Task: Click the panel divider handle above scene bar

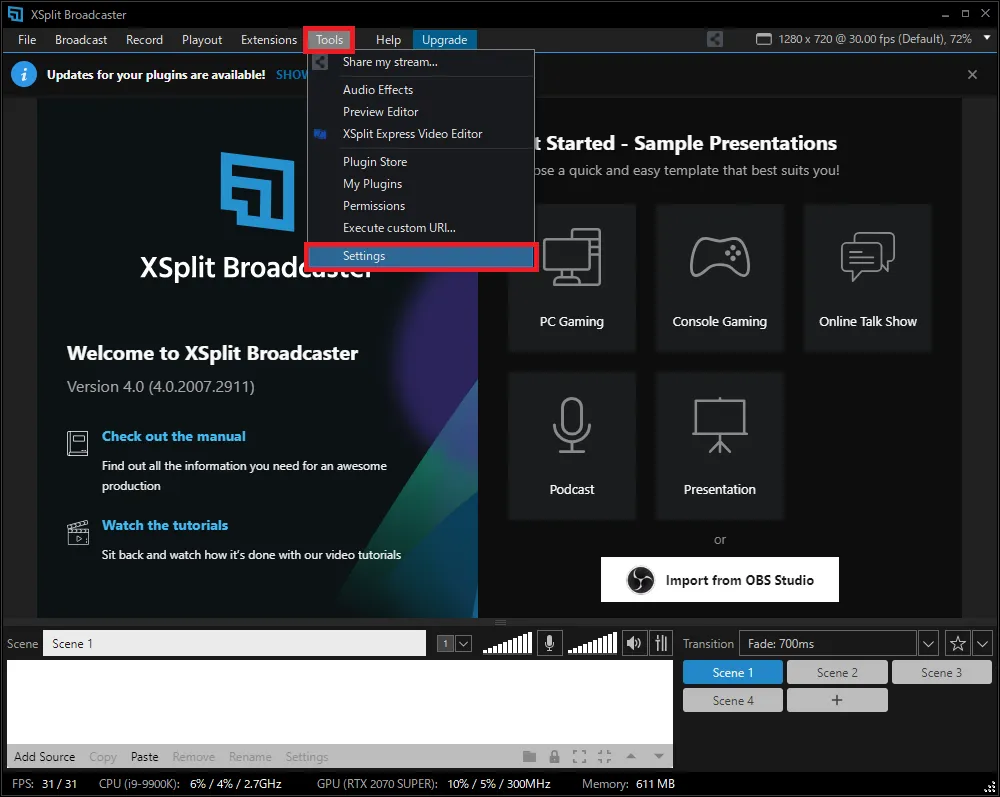Action: pos(501,622)
